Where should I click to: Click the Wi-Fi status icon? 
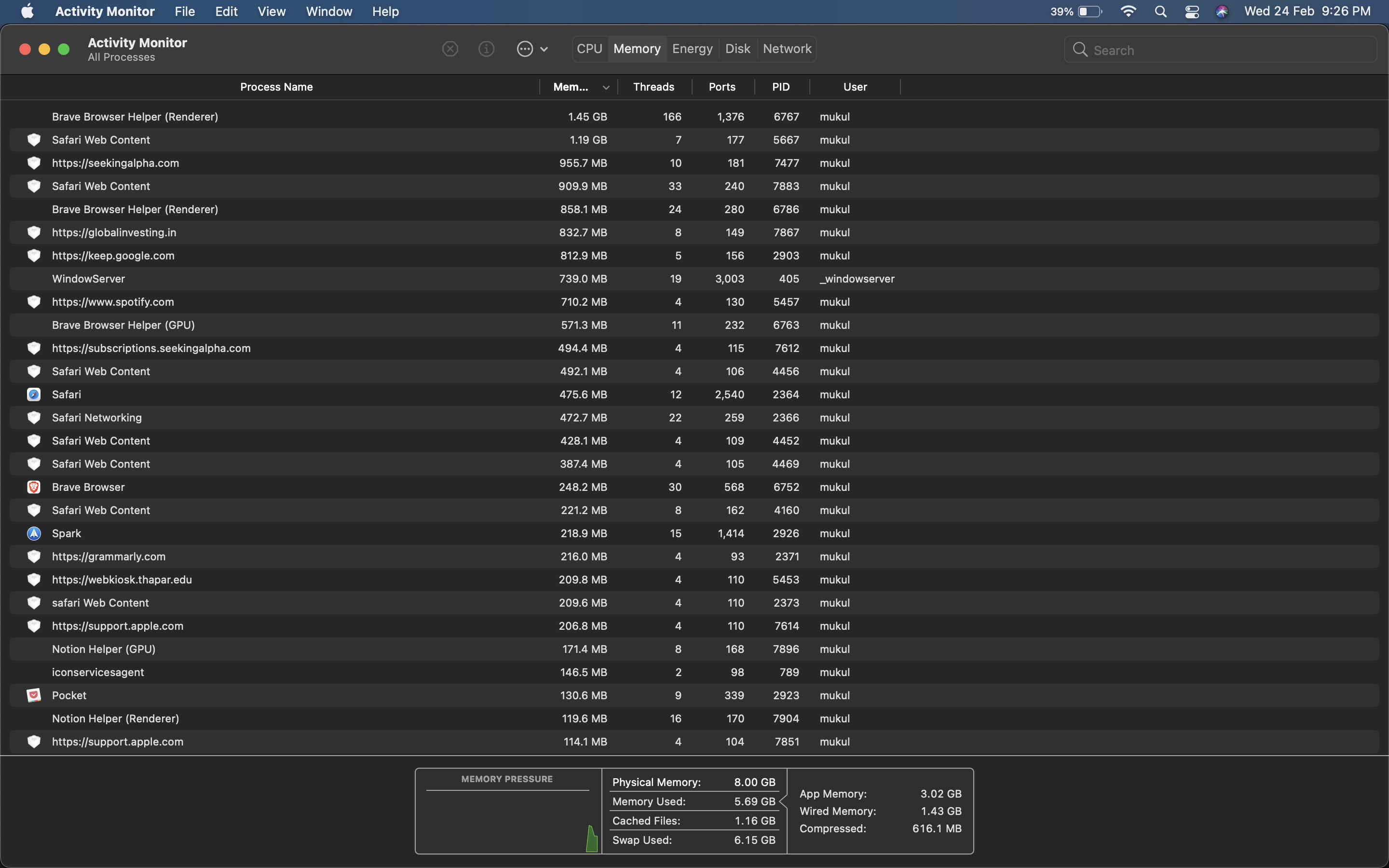coord(1128,12)
